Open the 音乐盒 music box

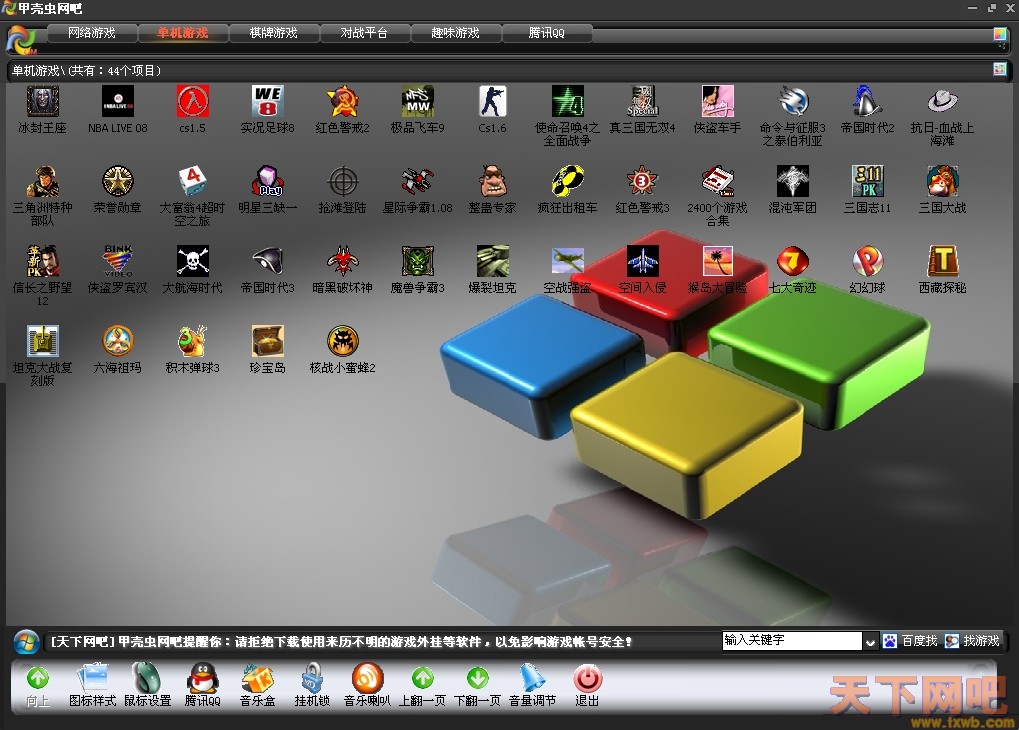257,686
